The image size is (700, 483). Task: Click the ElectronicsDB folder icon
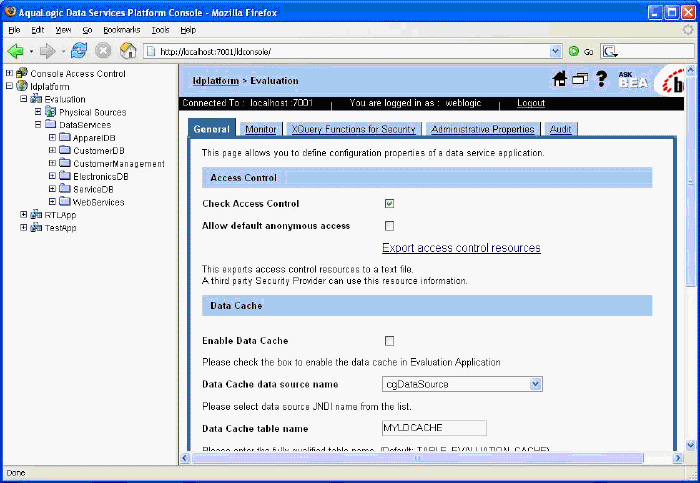click(65, 176)
